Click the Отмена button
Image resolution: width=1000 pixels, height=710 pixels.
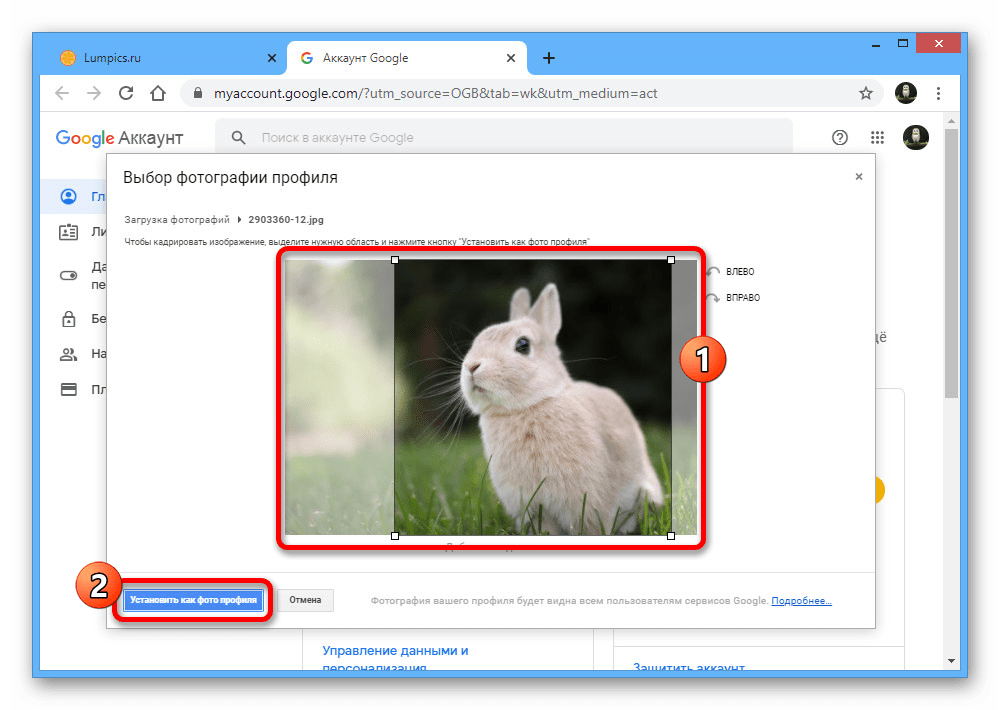pyautogui.click(x=305, y=600)
